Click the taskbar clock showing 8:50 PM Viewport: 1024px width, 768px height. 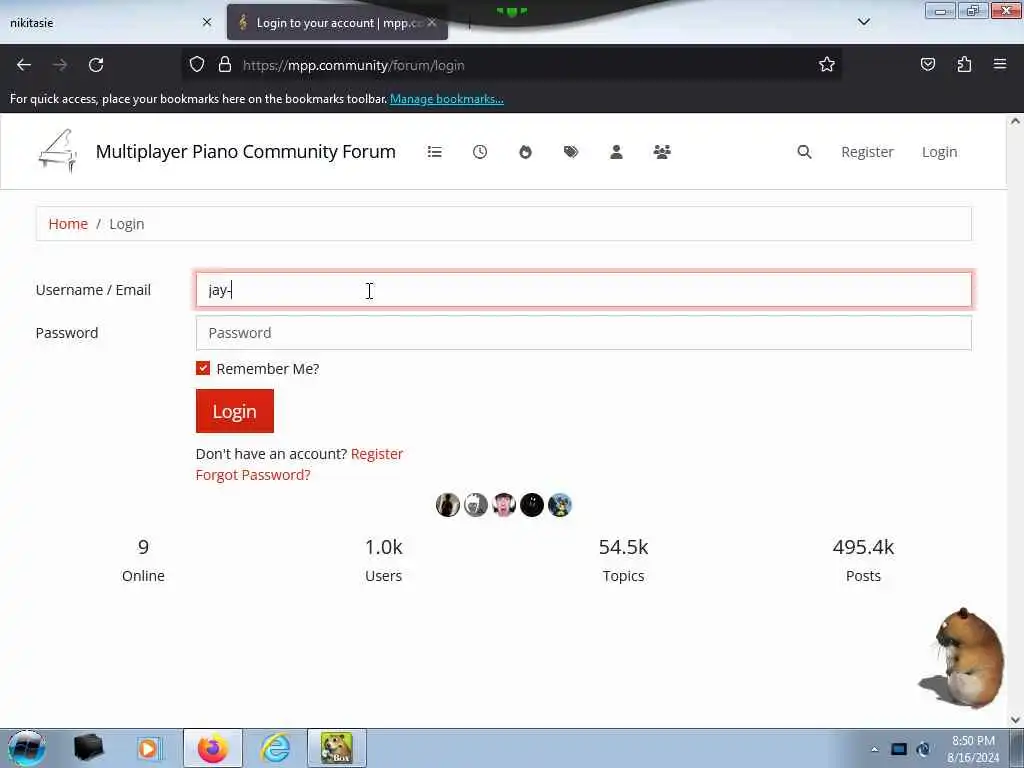tap(973, 748)
